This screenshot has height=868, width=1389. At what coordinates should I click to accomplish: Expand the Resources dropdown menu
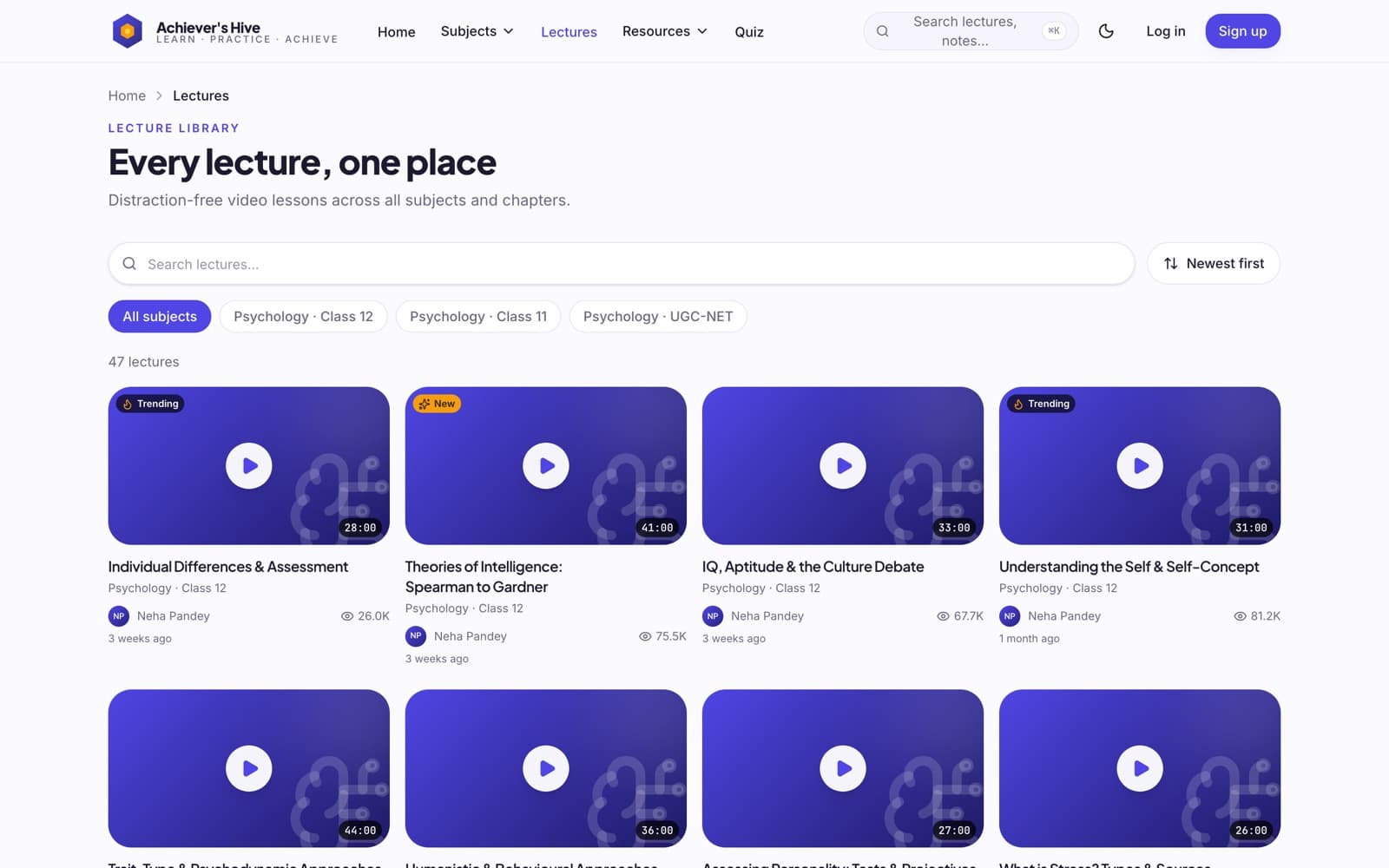point(665,31)
